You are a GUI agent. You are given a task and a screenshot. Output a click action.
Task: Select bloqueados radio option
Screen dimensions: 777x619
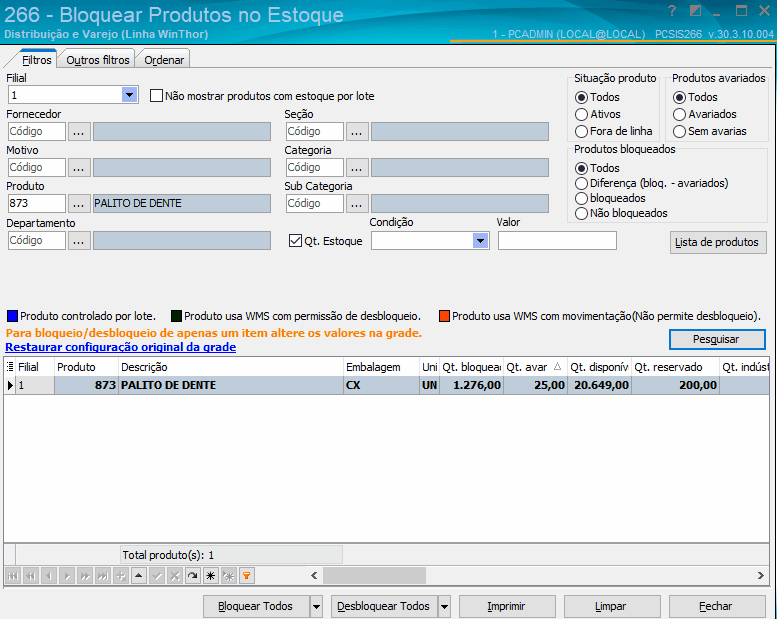point(581,198)
